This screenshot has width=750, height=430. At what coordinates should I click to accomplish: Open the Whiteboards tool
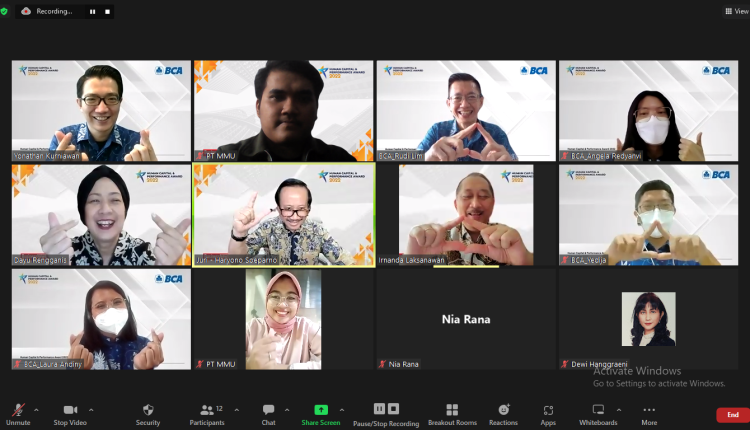[598, 410]
